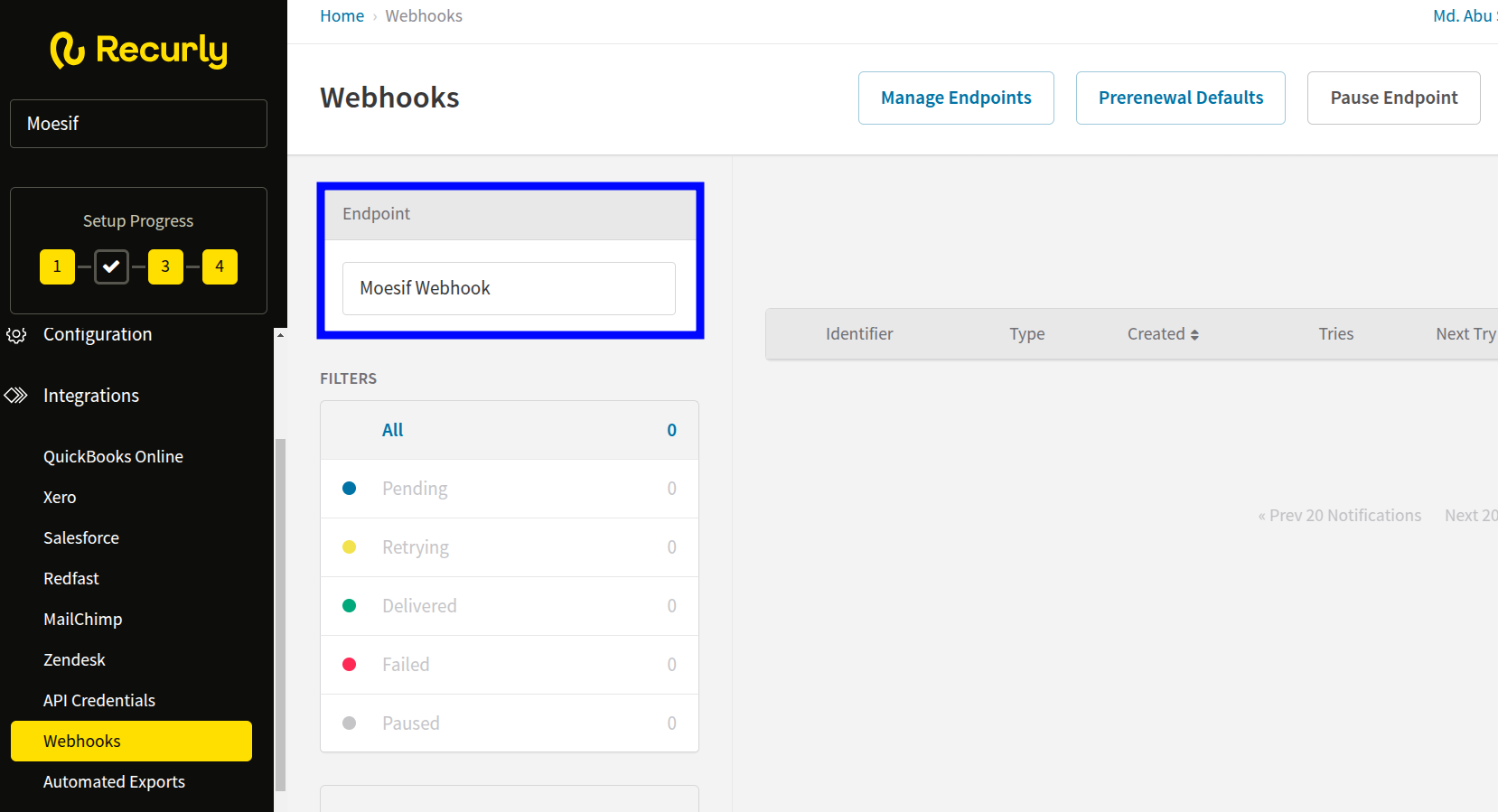Click the Pause Endpoint button

(x=1393, y=98)
